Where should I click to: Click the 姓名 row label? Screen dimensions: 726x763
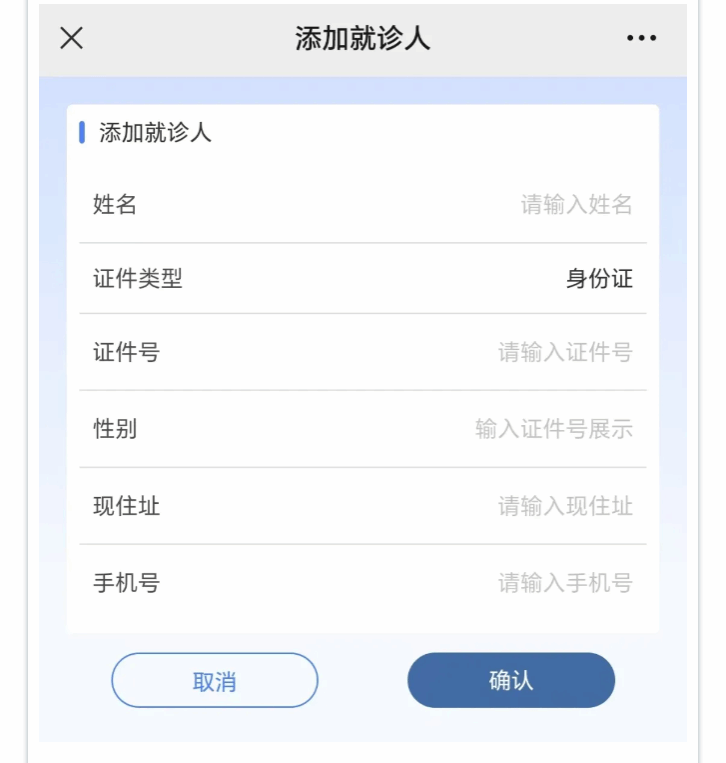(115, 204)
